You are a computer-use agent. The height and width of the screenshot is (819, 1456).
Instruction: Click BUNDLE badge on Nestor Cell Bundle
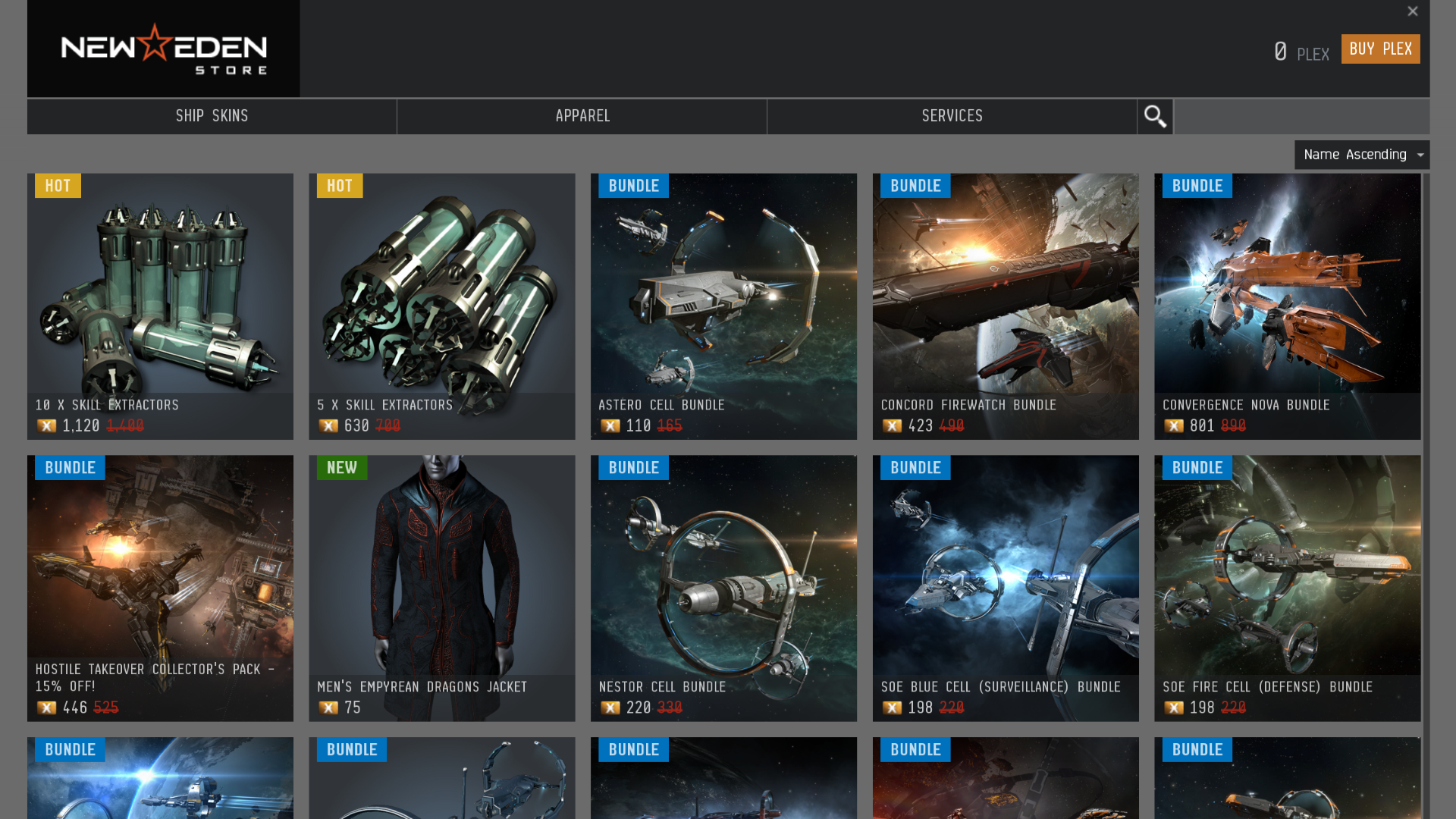[633, 468]
